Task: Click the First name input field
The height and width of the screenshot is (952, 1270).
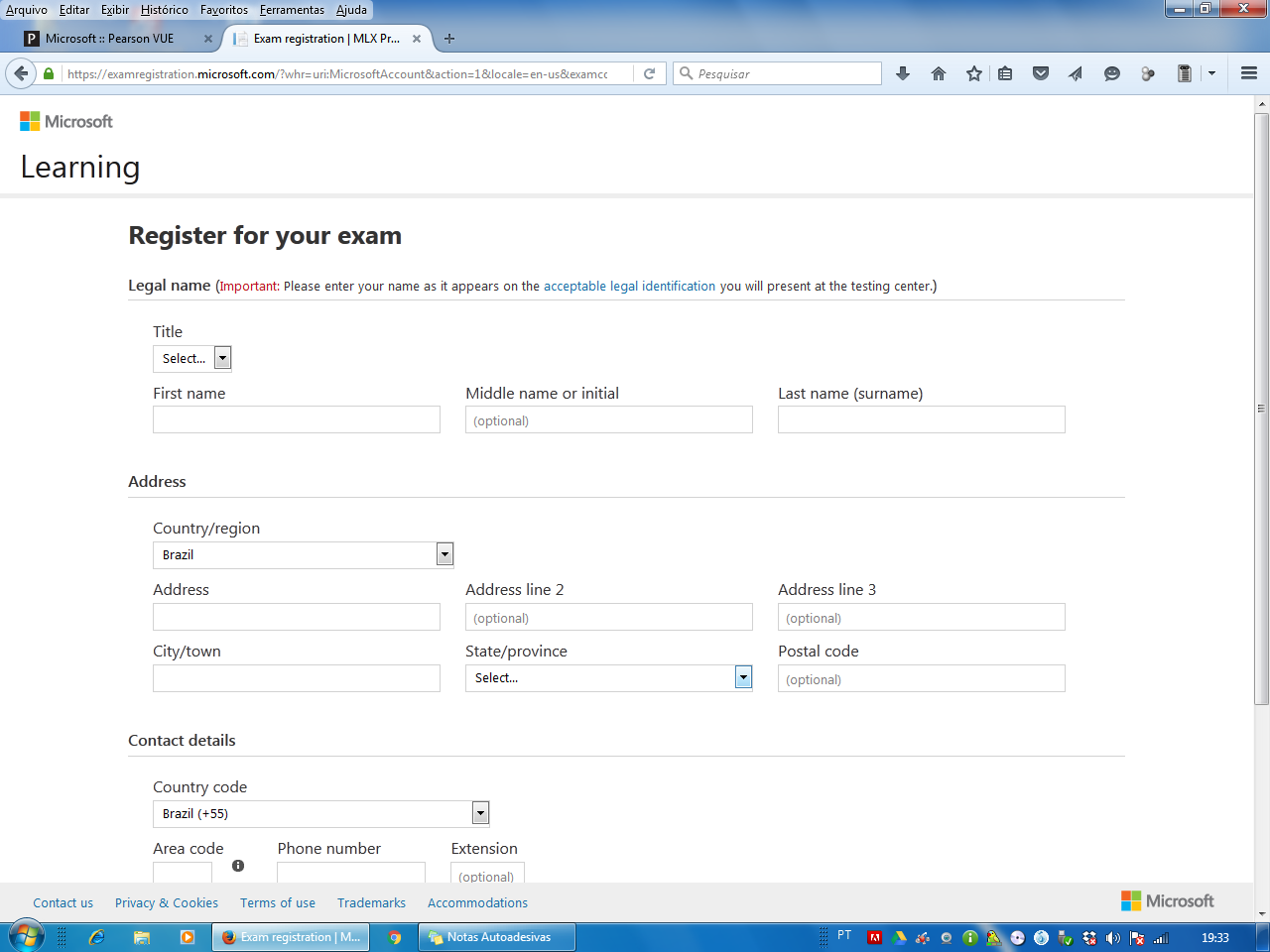Action: point(297,419)
